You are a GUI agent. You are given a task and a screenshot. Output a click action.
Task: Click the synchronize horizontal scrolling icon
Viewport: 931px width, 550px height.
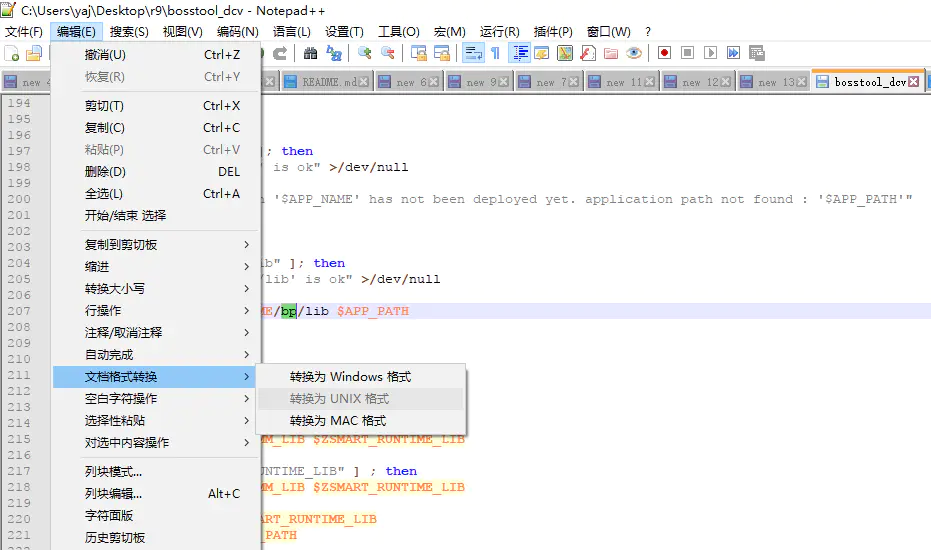tap(442, 53)
